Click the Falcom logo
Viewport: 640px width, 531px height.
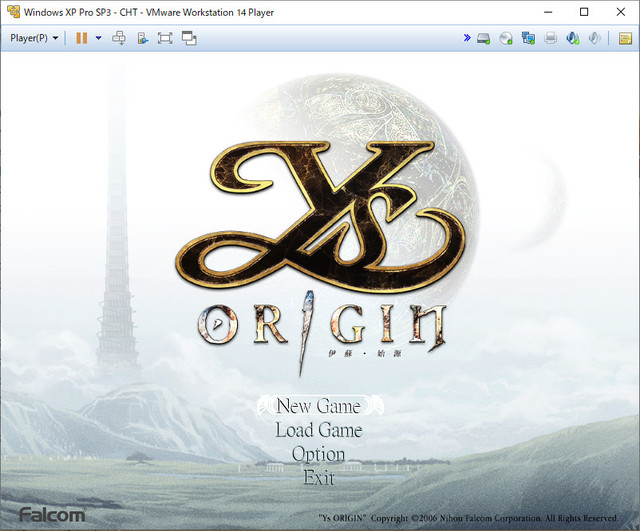click(x=52, y=515)
